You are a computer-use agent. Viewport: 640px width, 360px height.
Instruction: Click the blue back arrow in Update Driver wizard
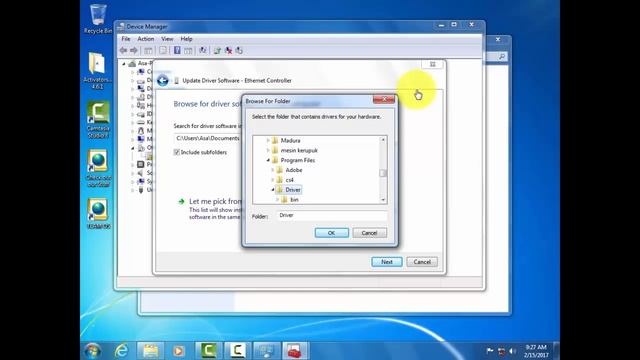[163, 81]
